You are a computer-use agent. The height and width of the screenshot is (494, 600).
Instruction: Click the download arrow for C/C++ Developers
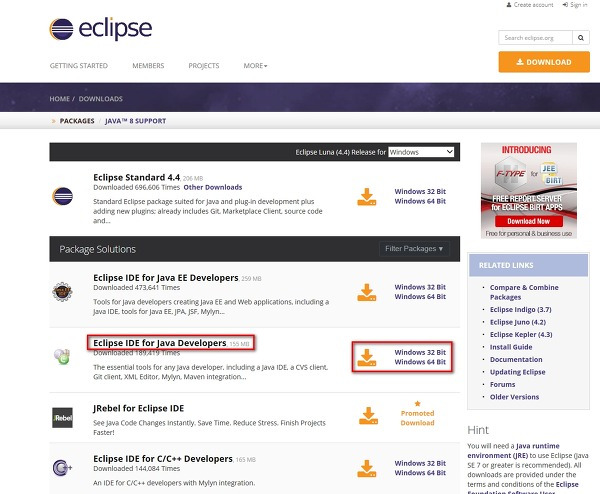tap(367, 468)
